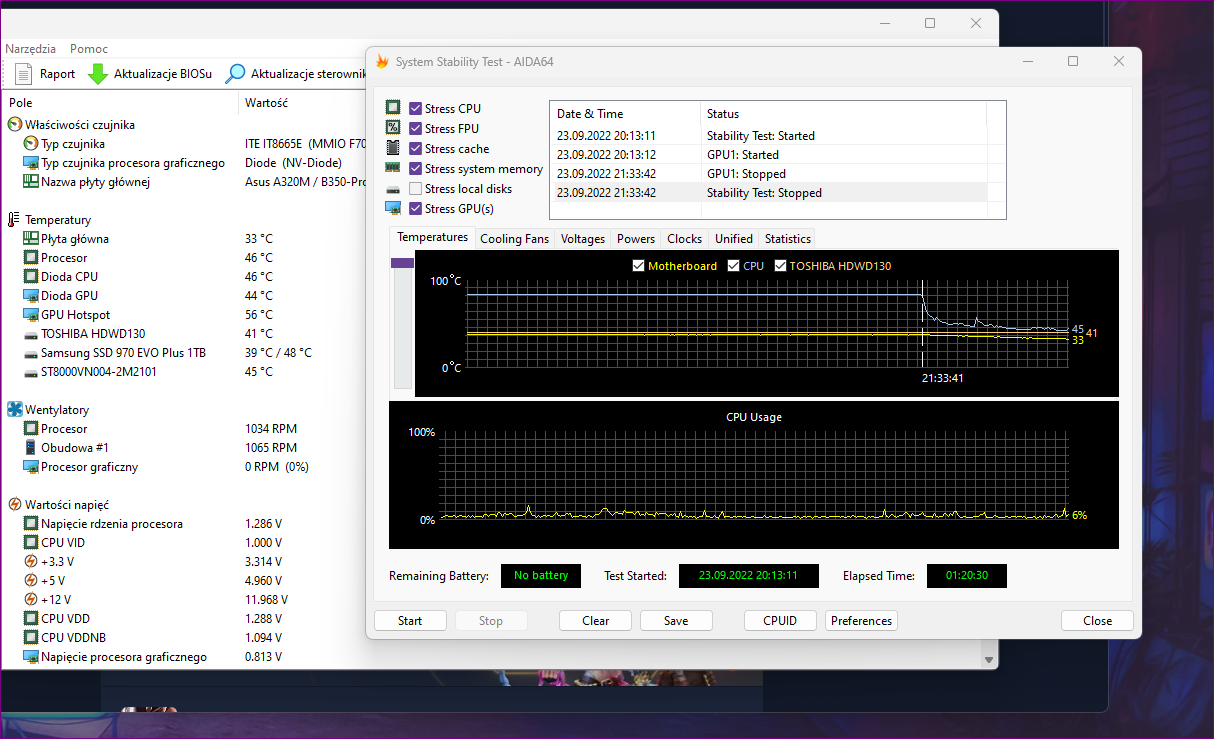Click the disk drive icon beside Stress local disks

click(x=393, y=188)
